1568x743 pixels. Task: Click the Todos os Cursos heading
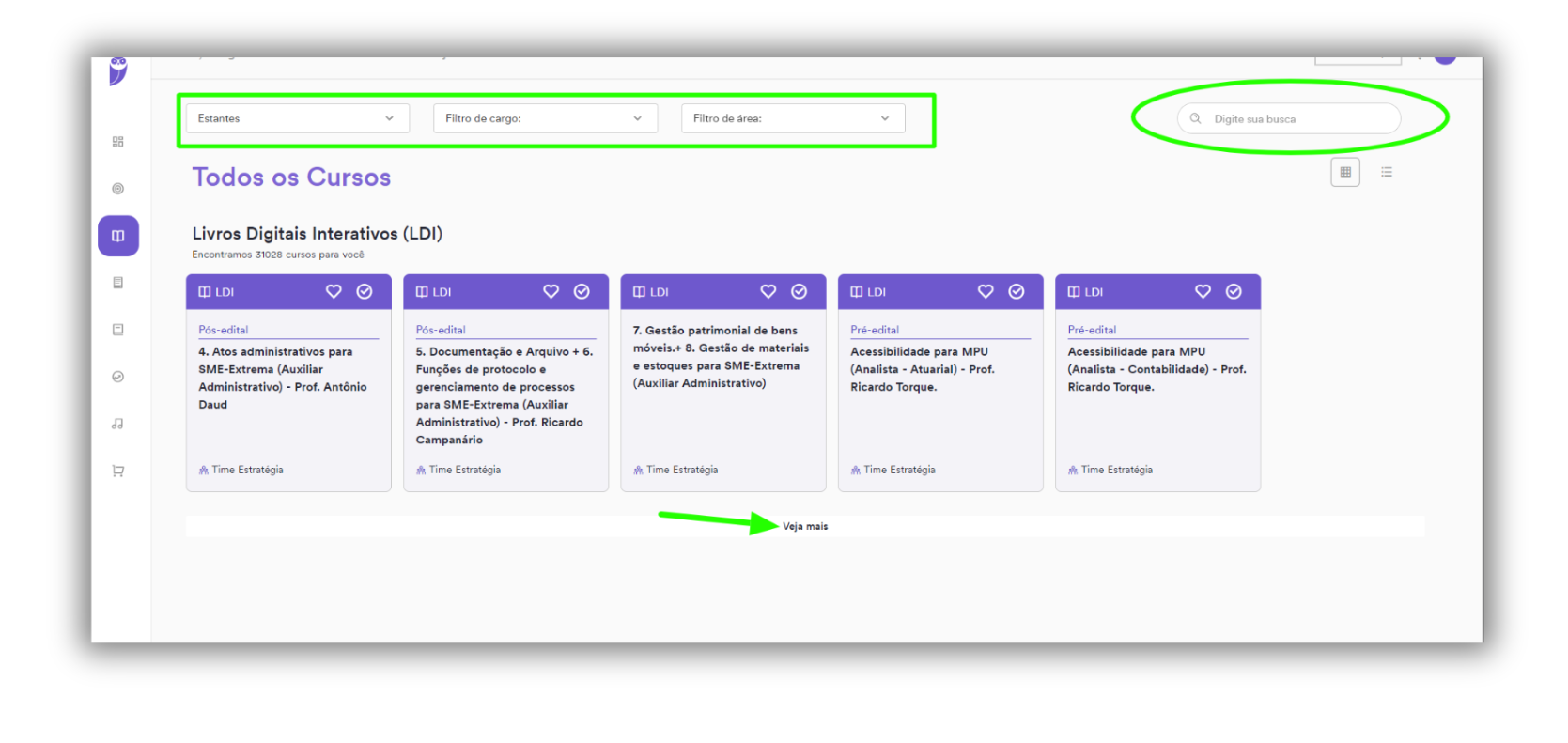pos(291,178)
